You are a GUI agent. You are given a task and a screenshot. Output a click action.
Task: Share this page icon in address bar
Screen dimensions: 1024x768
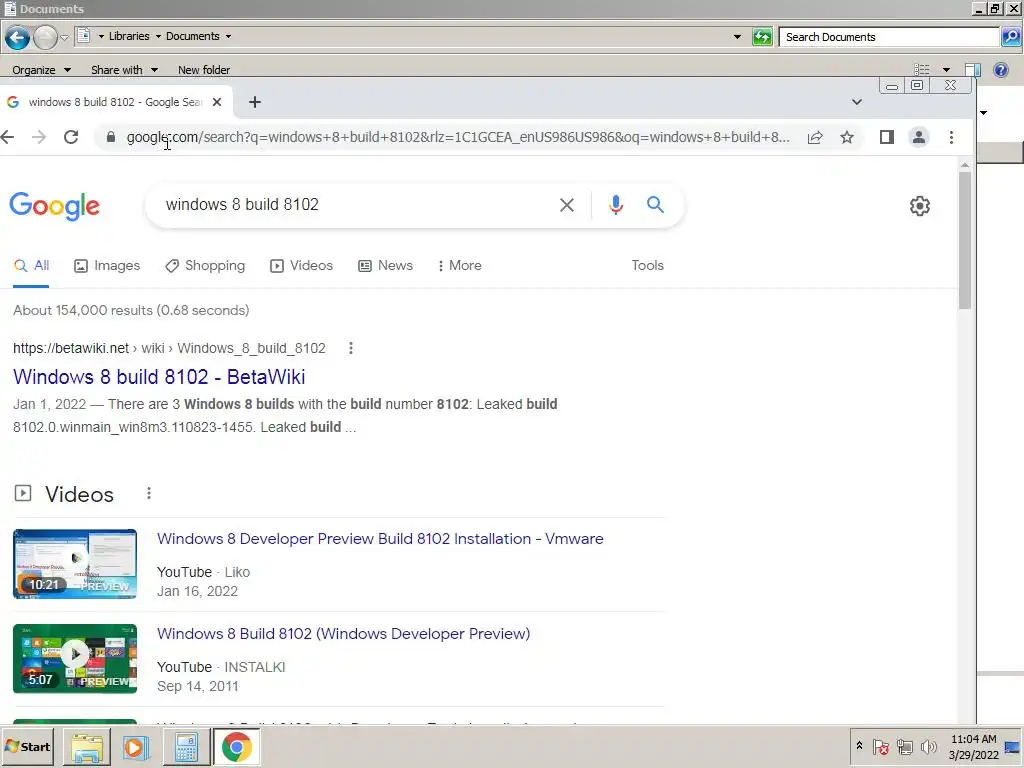pyautogui.click(x=815, y=137)
